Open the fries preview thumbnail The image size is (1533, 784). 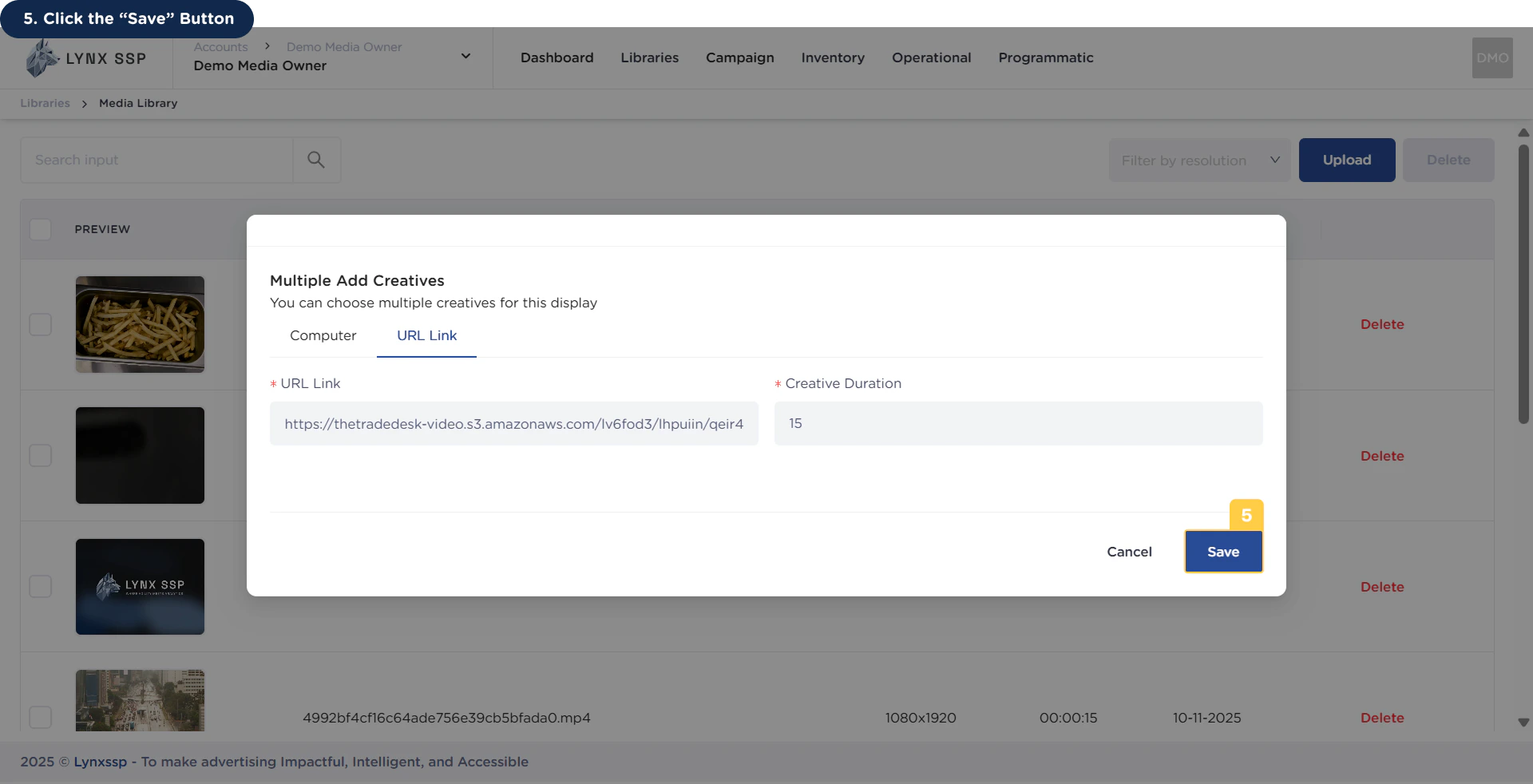[x=140, y=324]
